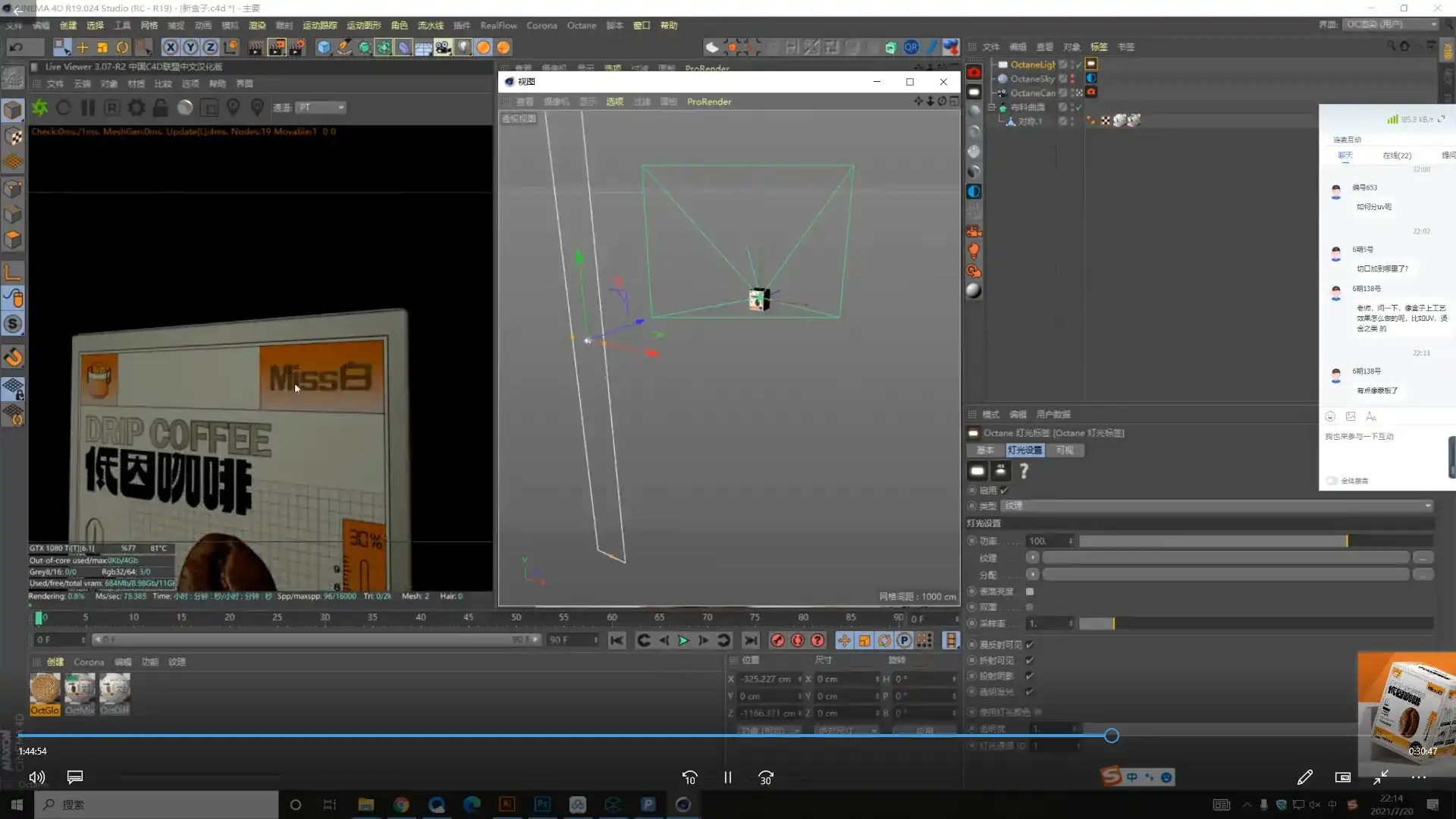
Task: Open the 渲染 render menu
Action: click(x=258, y=26)
